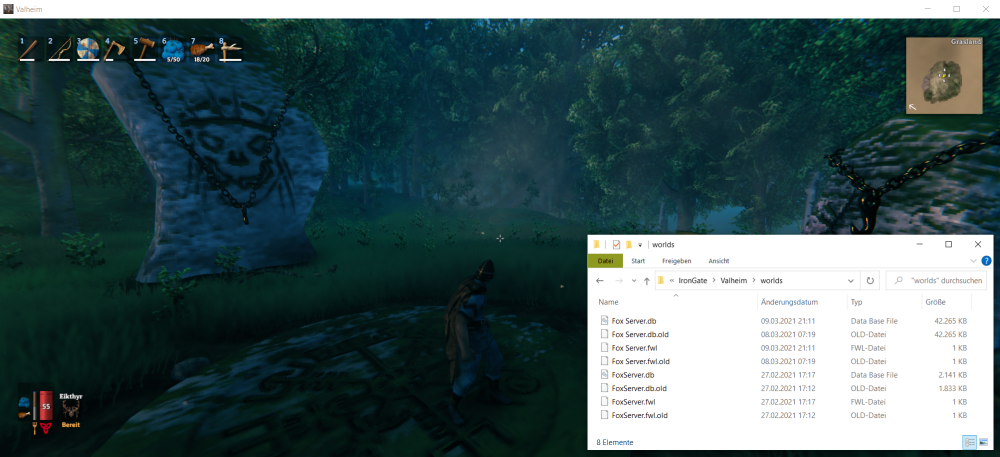Switch to the Freigeben ribbon tab

coord(676,261)
